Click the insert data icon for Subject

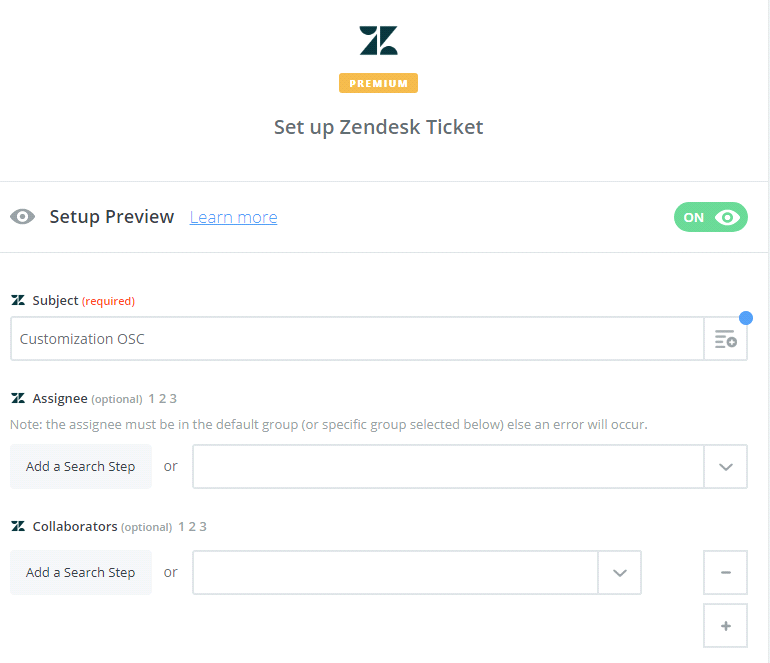pos(725,339)
